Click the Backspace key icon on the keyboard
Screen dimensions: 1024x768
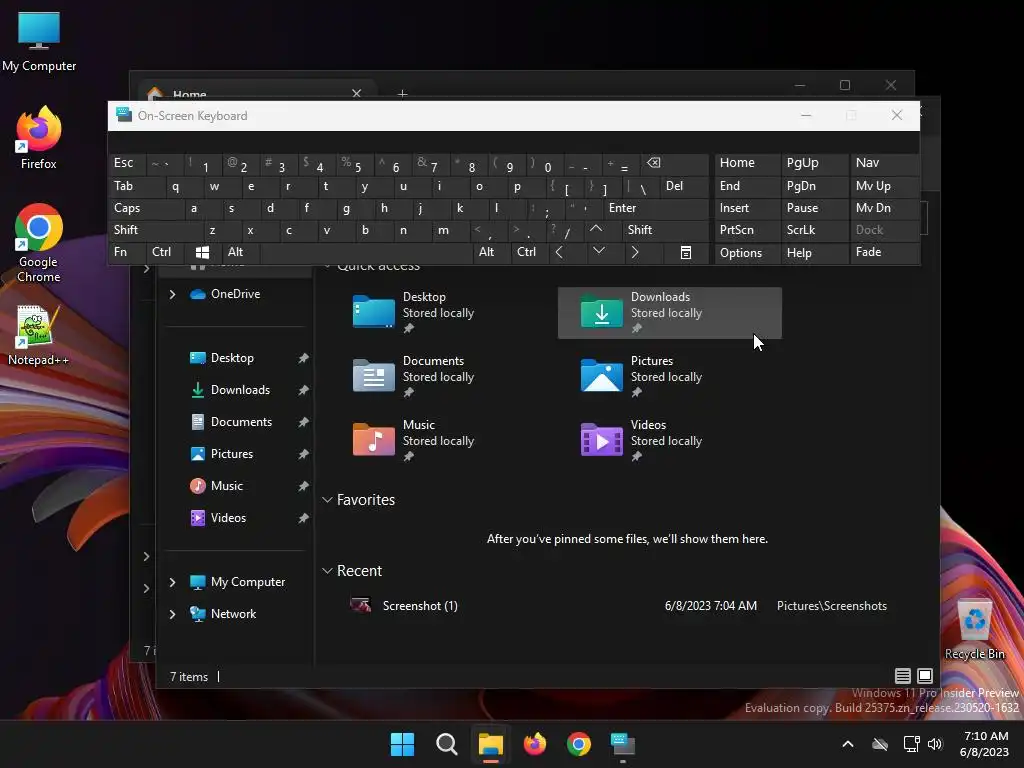[x=654, y=163]
